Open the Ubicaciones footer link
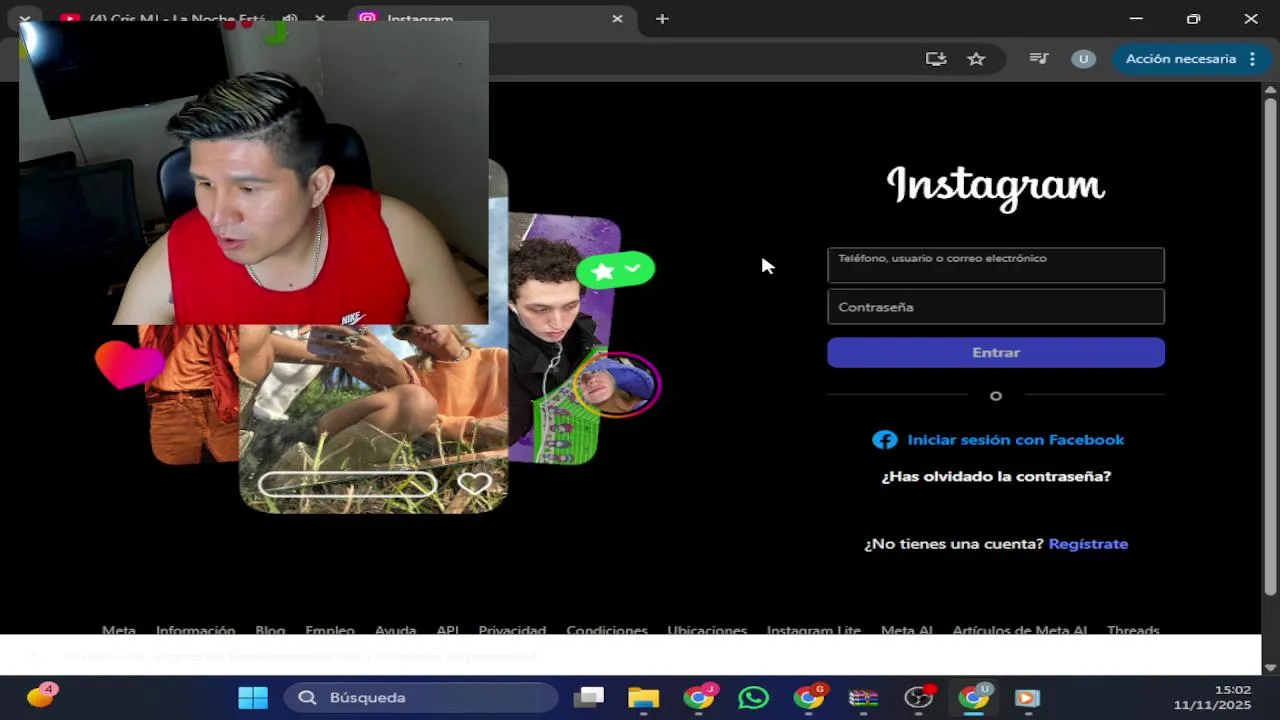Image resolution: width=1280 pixels, height=720 pixels. pyautogui.click(x=707, y=630)
